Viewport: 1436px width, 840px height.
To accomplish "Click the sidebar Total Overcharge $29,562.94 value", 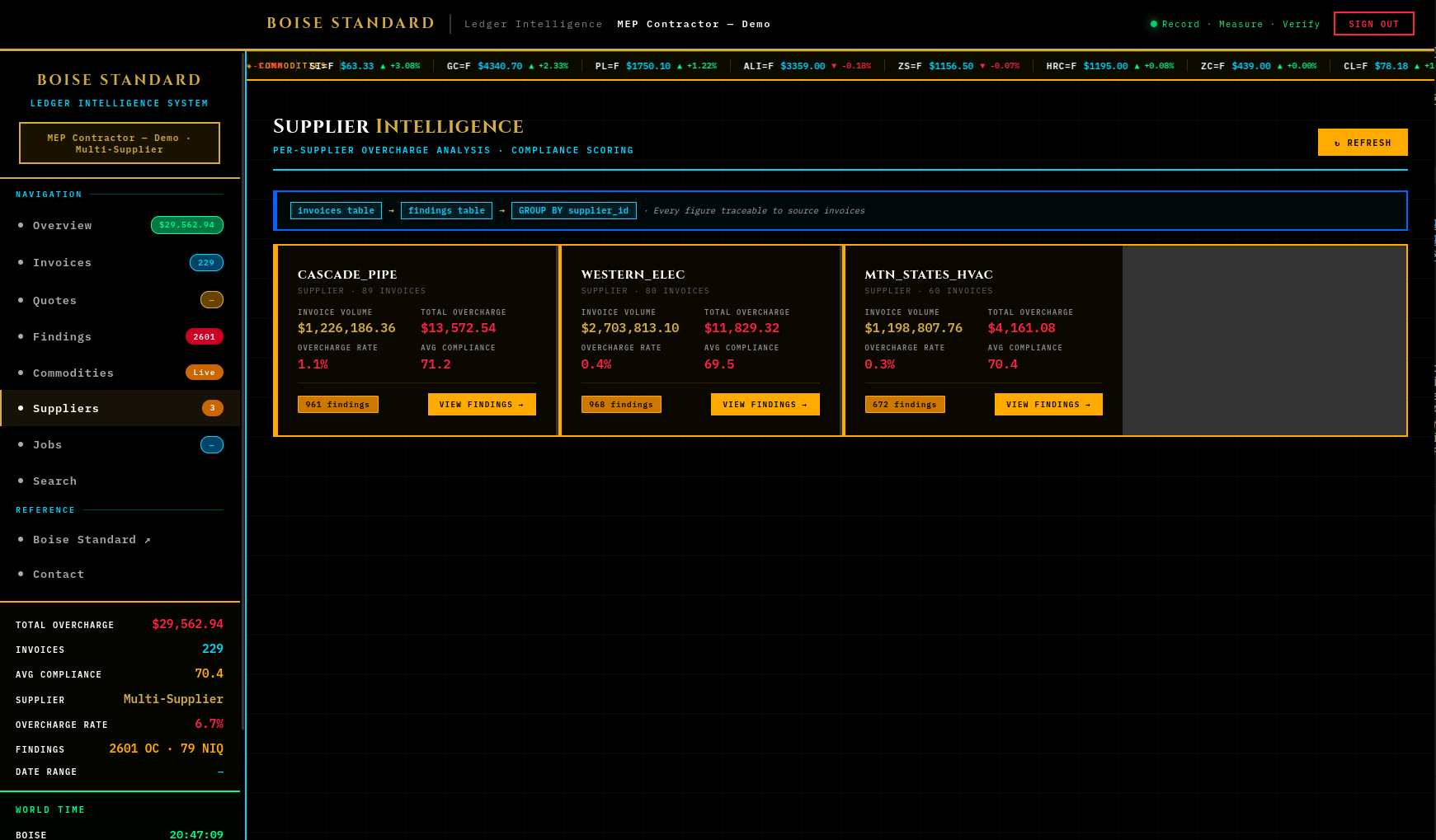I will (188, 624).
